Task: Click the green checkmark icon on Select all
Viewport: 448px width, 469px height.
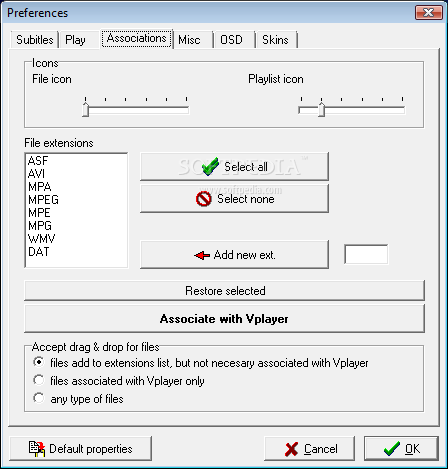Action: [210, 166]
